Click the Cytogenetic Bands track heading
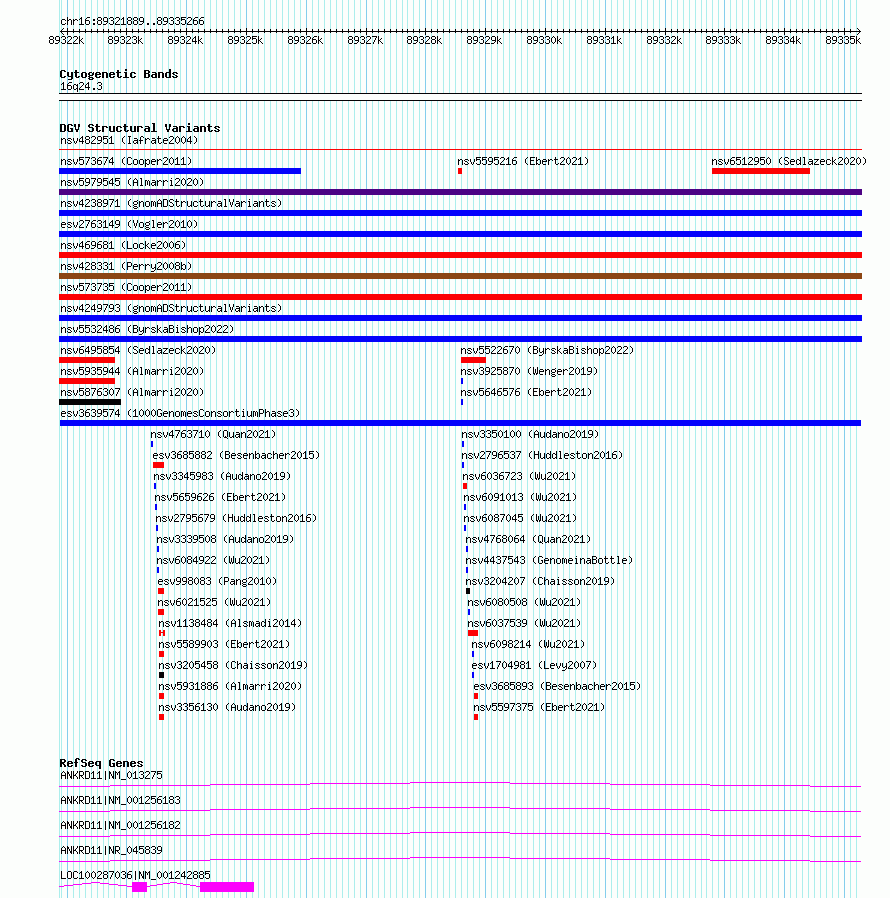 click(x=119, y=74)
